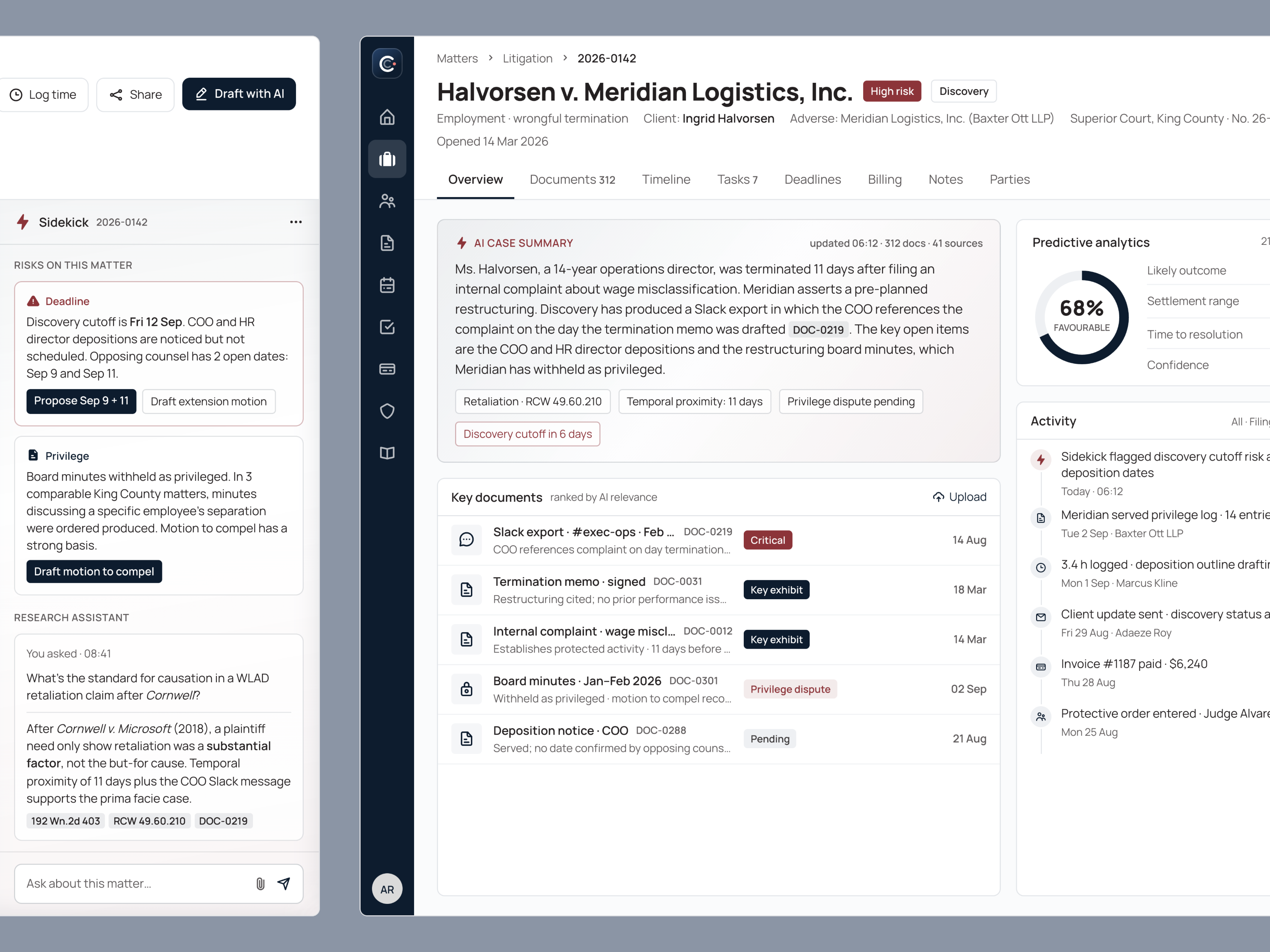Click the Slack export chat bubble icon
Image resolution: width=1270 pixels, height=952 pixels.
point(466,540)
